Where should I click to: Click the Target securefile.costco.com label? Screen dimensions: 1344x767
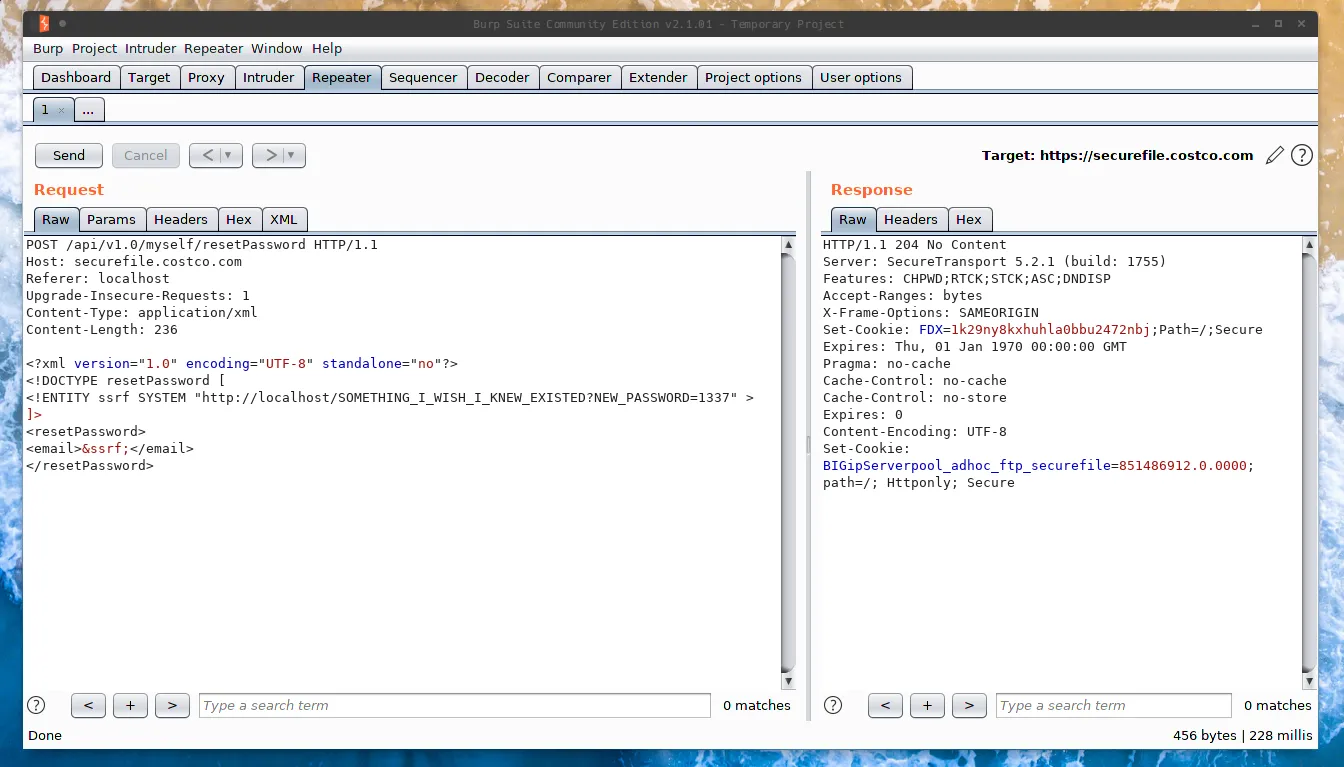(x=1117, y=155)
